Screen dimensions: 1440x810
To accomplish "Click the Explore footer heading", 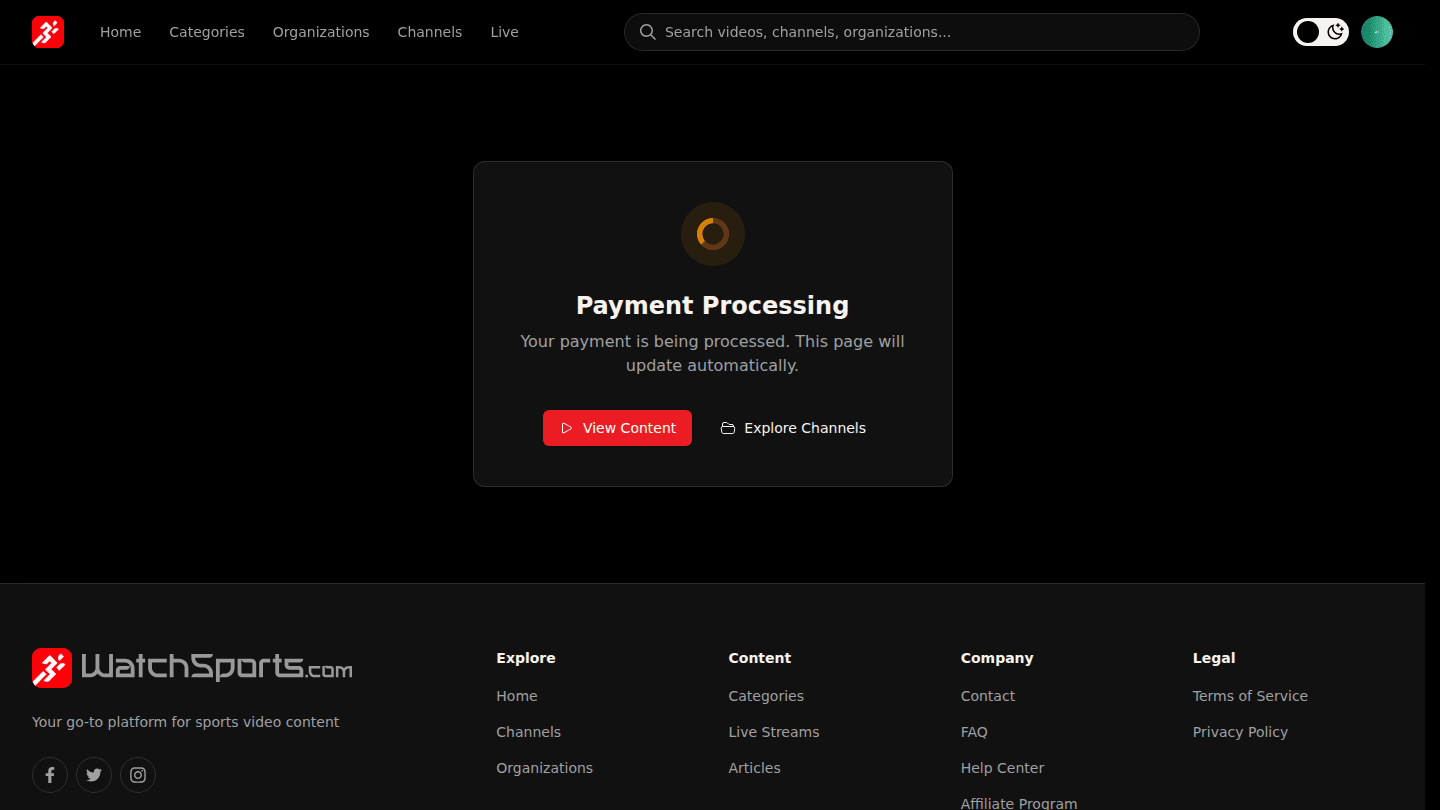I will (x=526, y=658).
